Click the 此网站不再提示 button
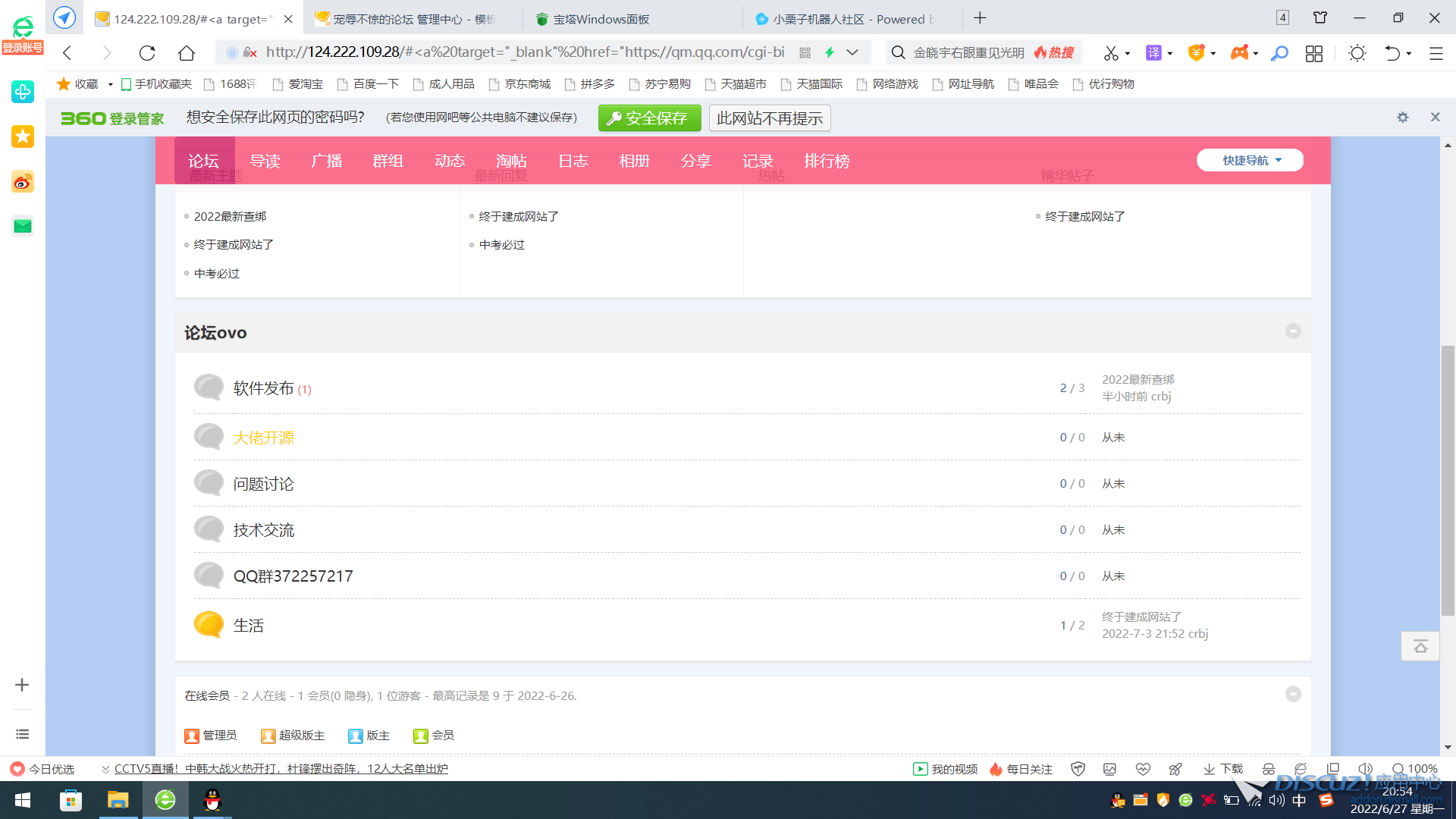The height and width of the screenshot is (819, 1456). [x=770, y=118]
